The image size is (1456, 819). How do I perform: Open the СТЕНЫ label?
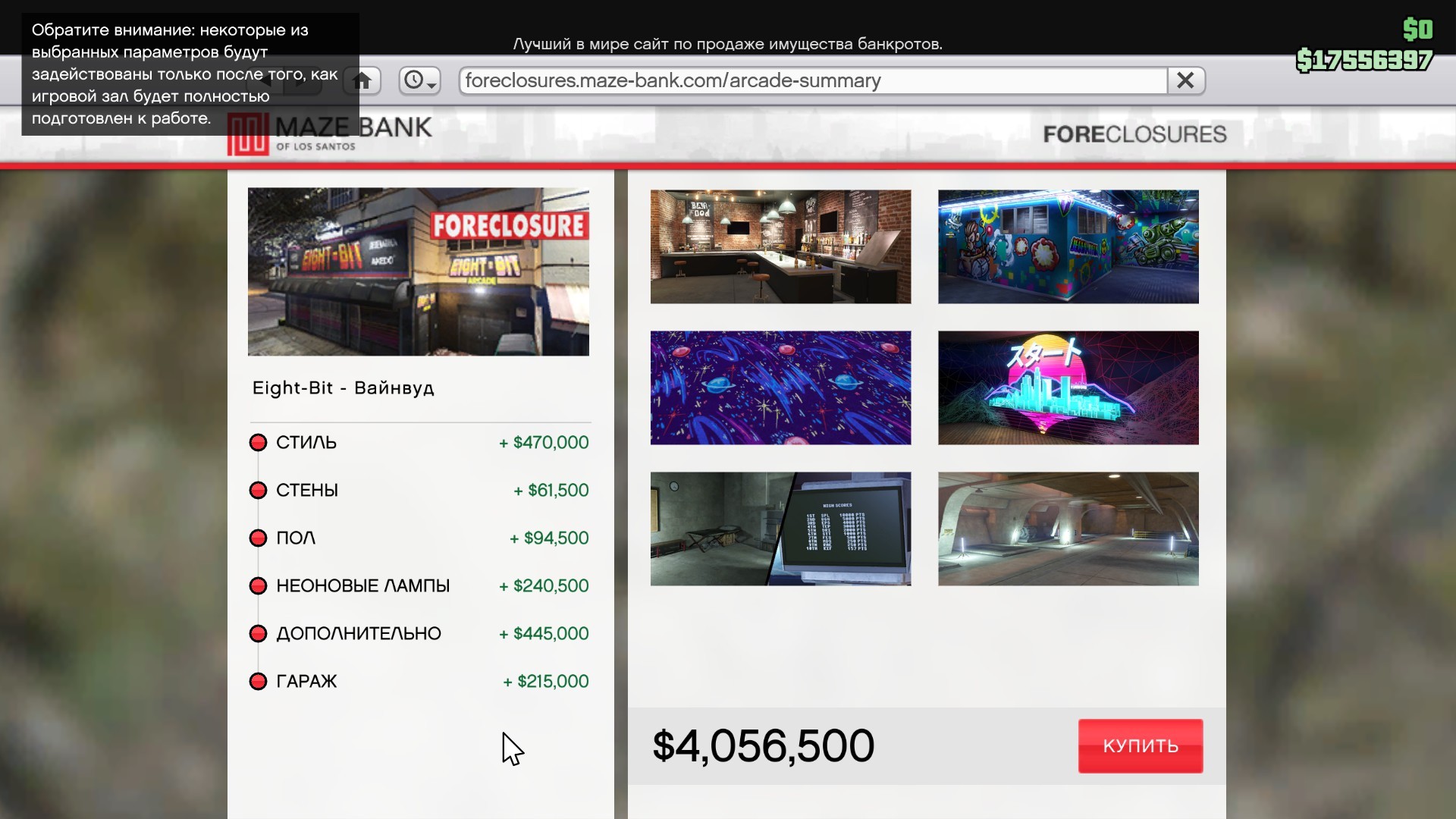coord(307,491)
